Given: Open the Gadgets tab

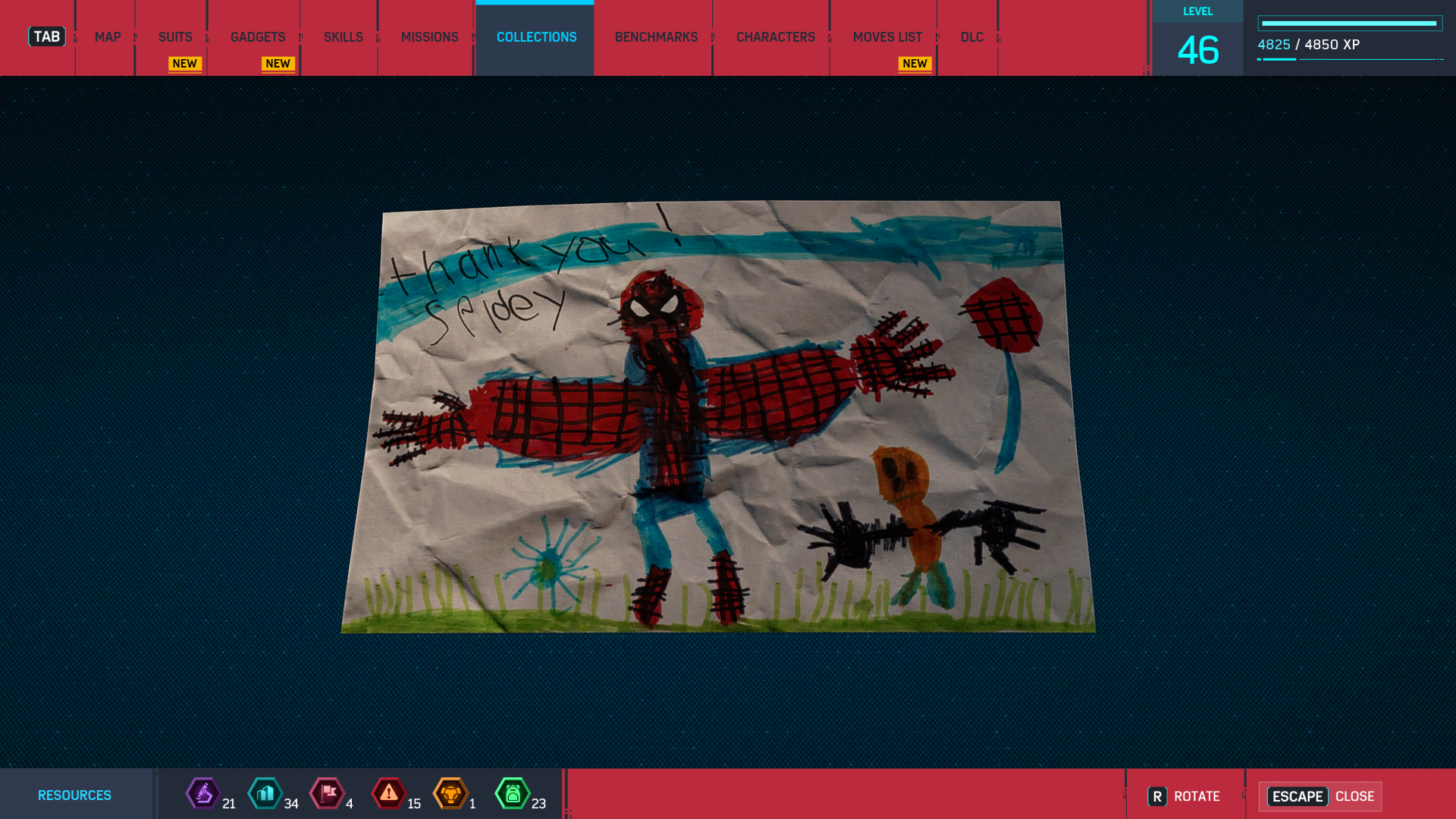Looking at the screenshot, I should point(258,37).
